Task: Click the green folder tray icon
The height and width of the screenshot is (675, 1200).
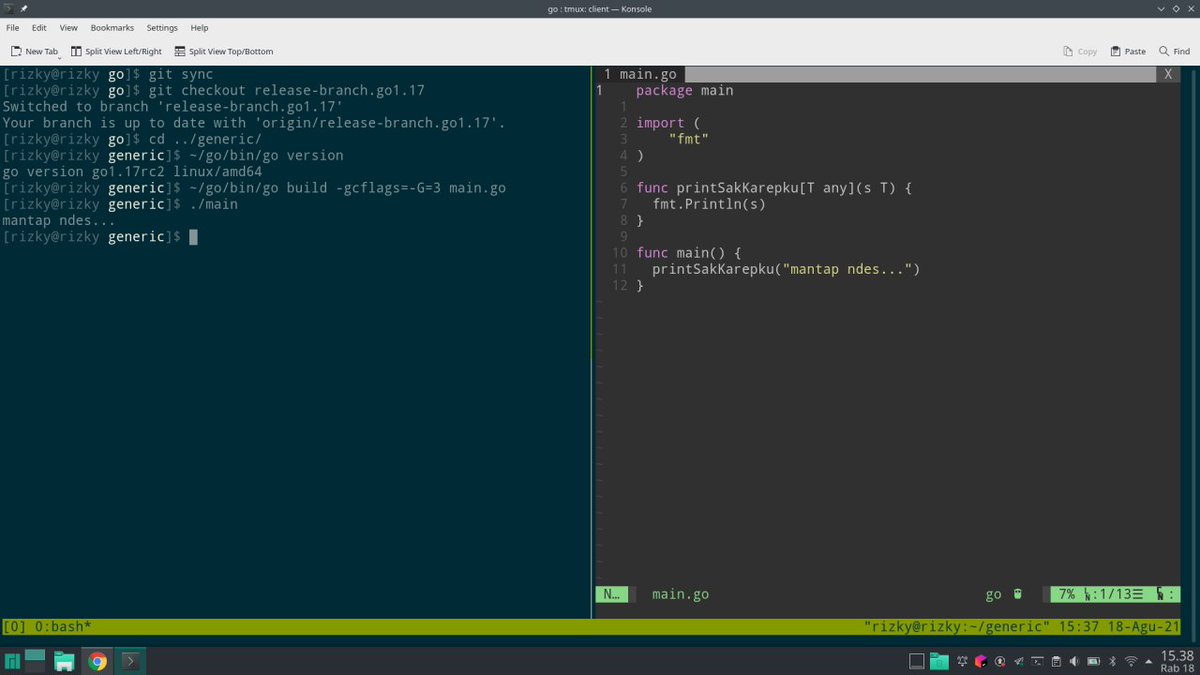Action: click(x=940, y=661)
